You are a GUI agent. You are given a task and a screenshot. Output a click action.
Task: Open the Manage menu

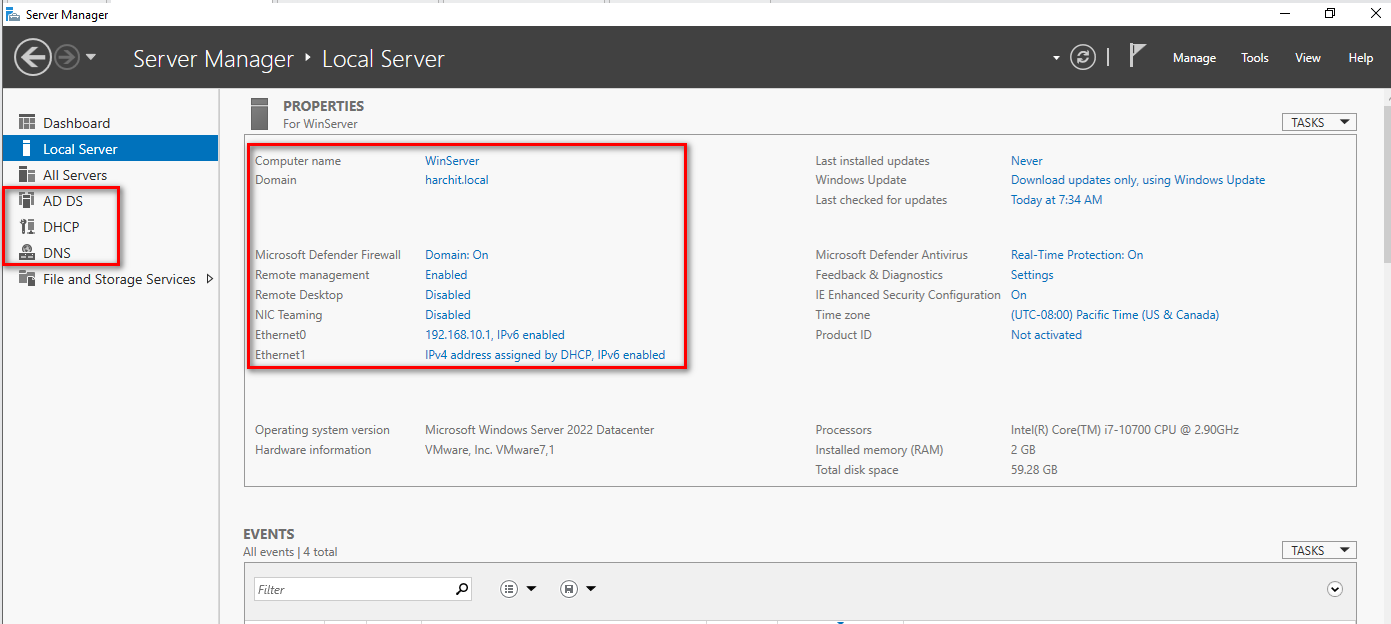coord(1194,58)
